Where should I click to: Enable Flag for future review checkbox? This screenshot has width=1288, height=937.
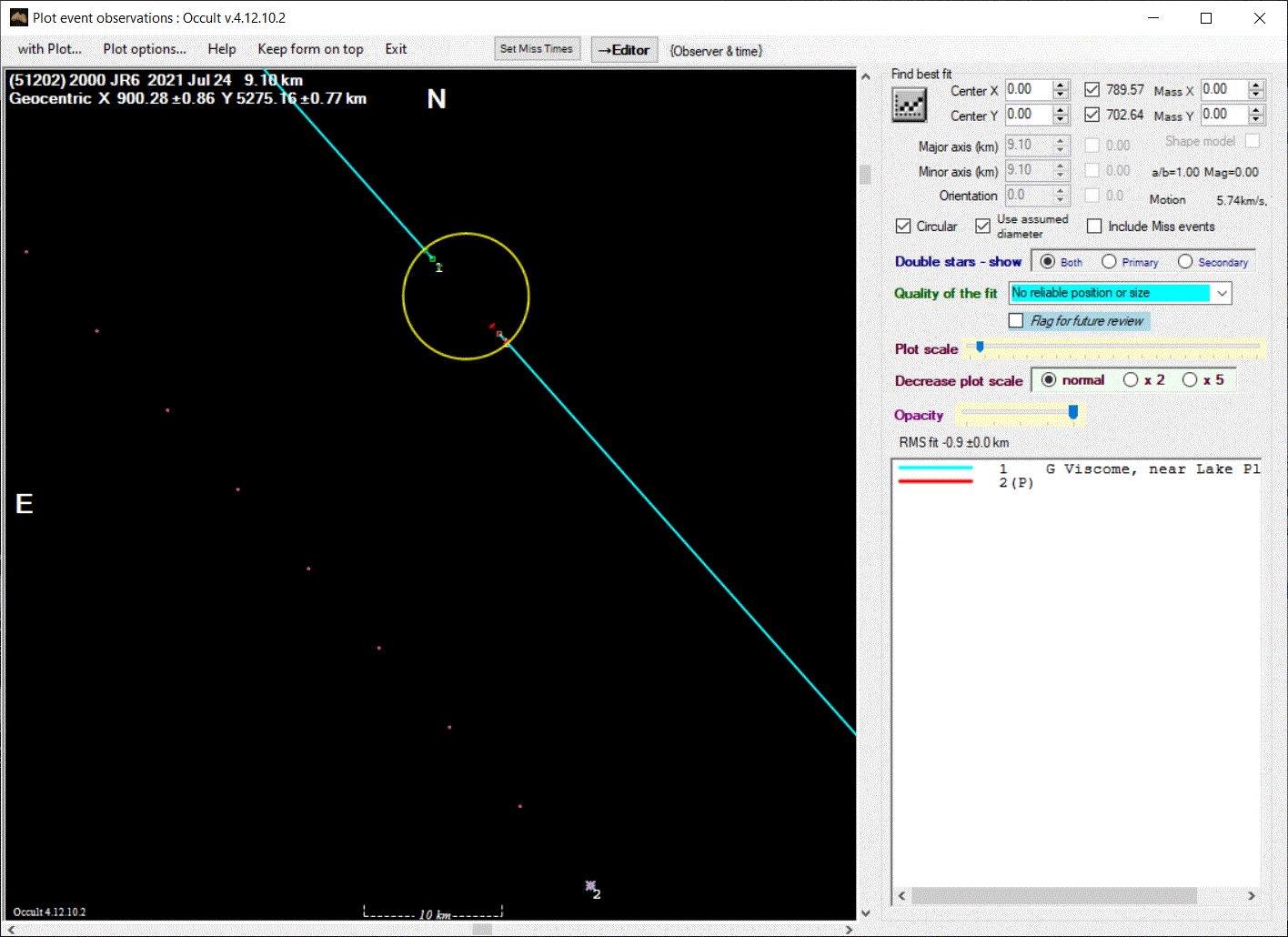coord(1016,320)
